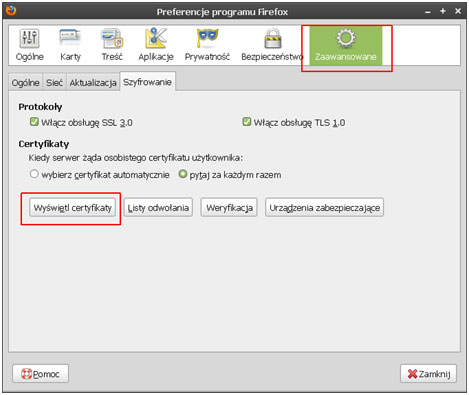Viewport: 469px width, 395px height.
Task: Switch to the Ogólne sub-tab
Action: click(25, 82)
